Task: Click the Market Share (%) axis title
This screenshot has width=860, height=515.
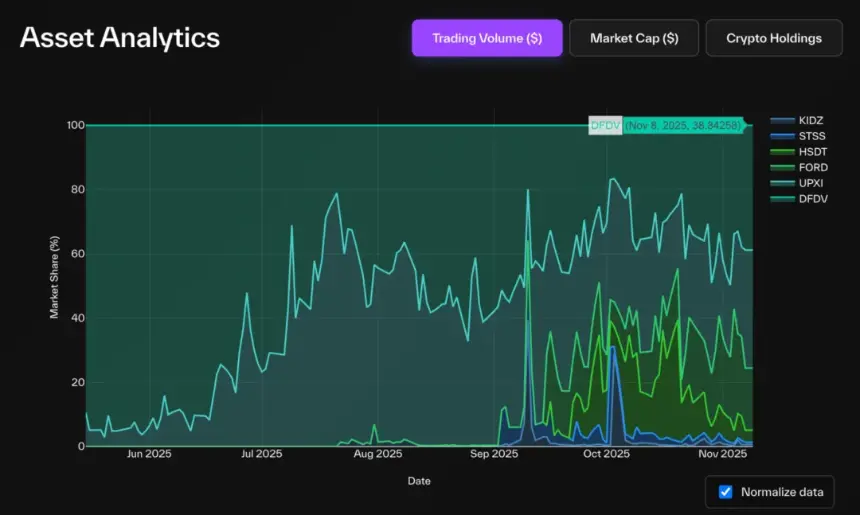Action: tap(56, 279)
